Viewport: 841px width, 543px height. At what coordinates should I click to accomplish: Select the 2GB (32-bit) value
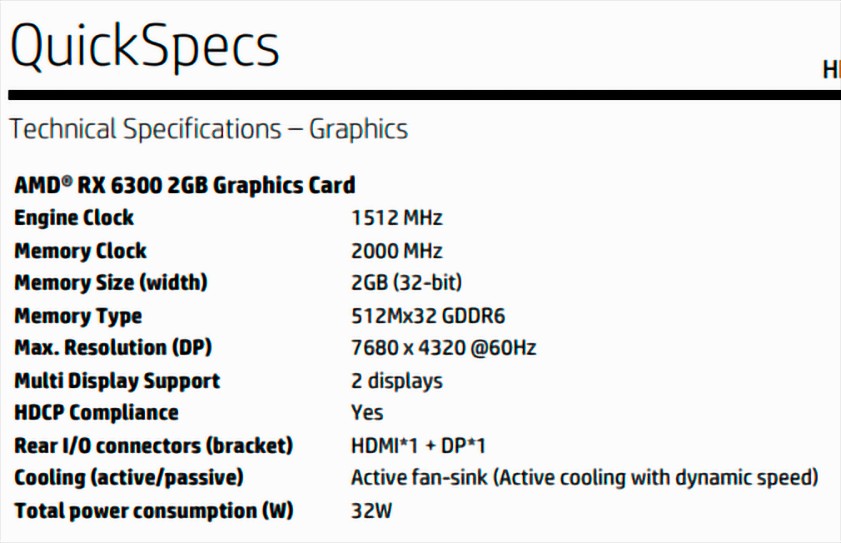click(x=406, y=283)
